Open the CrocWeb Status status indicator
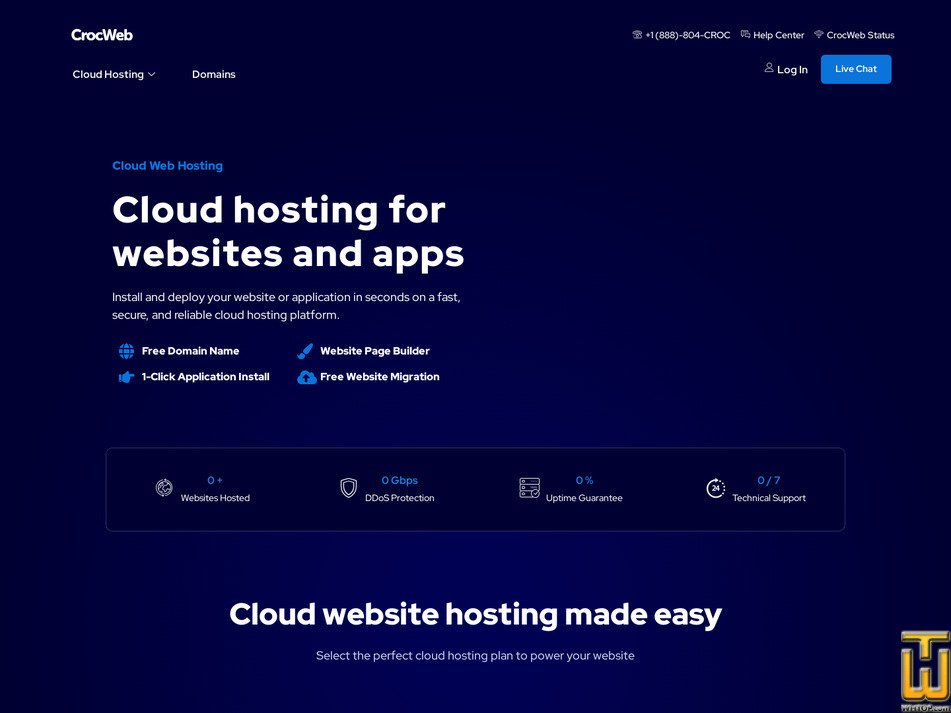Viewport: 951px width, 713px height. [x=854, y=34]
